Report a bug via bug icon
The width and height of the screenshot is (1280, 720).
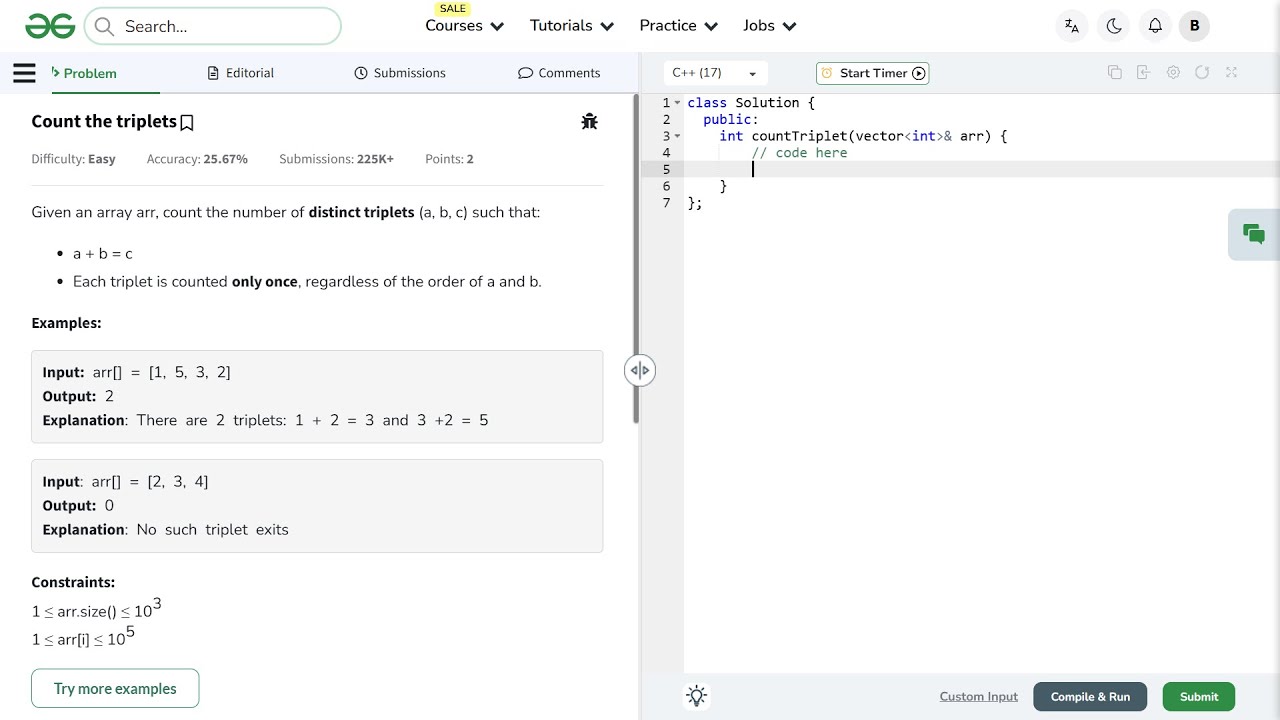click(589, 121)
